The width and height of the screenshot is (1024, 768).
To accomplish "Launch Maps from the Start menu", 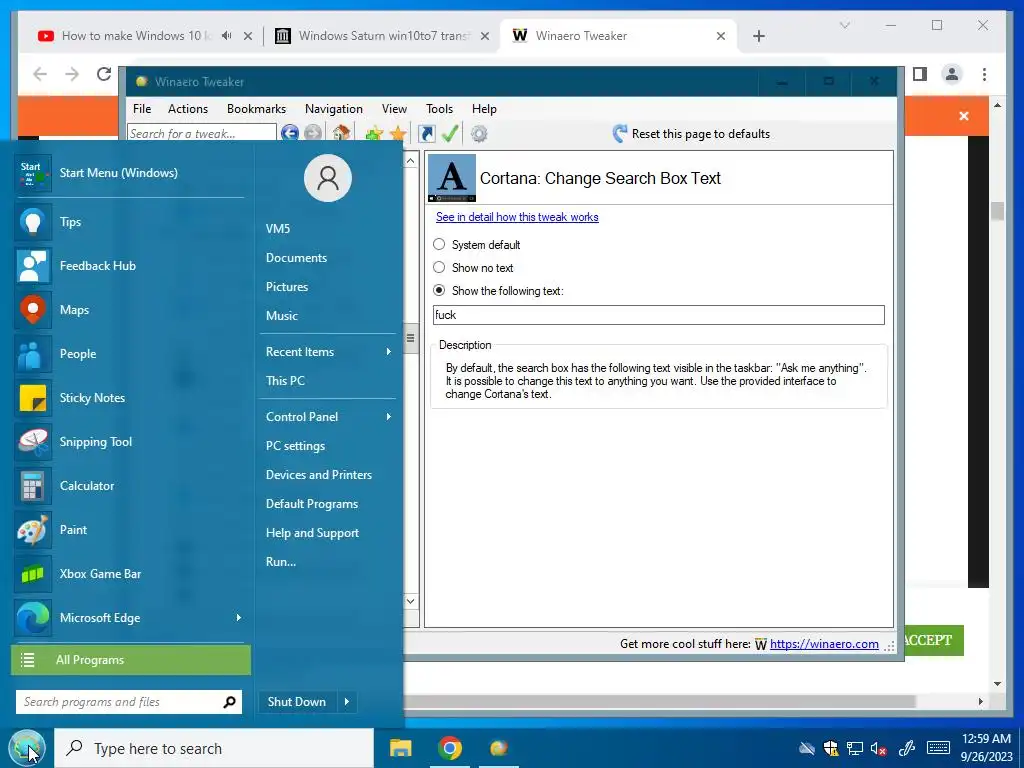I will (x=33, y=310).
